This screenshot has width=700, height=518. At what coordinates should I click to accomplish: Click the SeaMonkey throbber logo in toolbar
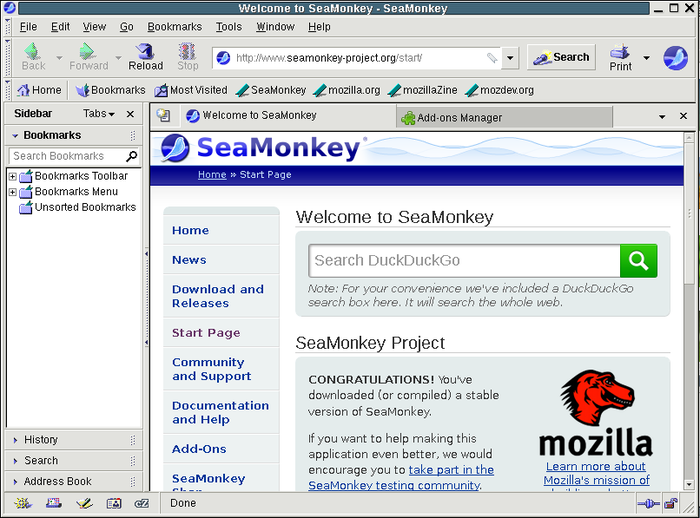point(675,58)
